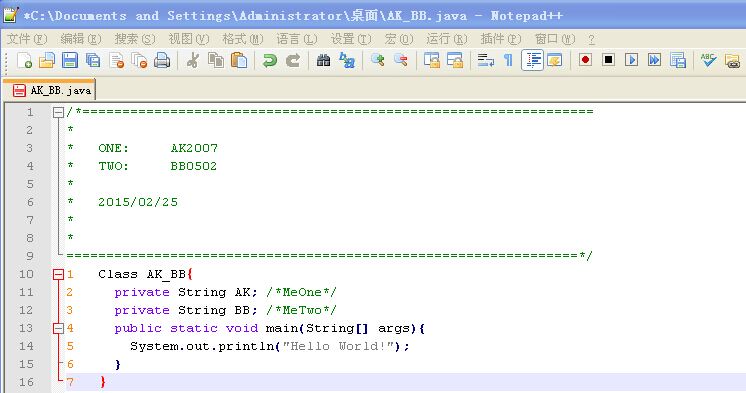Click the "/*MeOne*/" comment
The height and width of the screenshot is (393, 746).
point(301,292)
